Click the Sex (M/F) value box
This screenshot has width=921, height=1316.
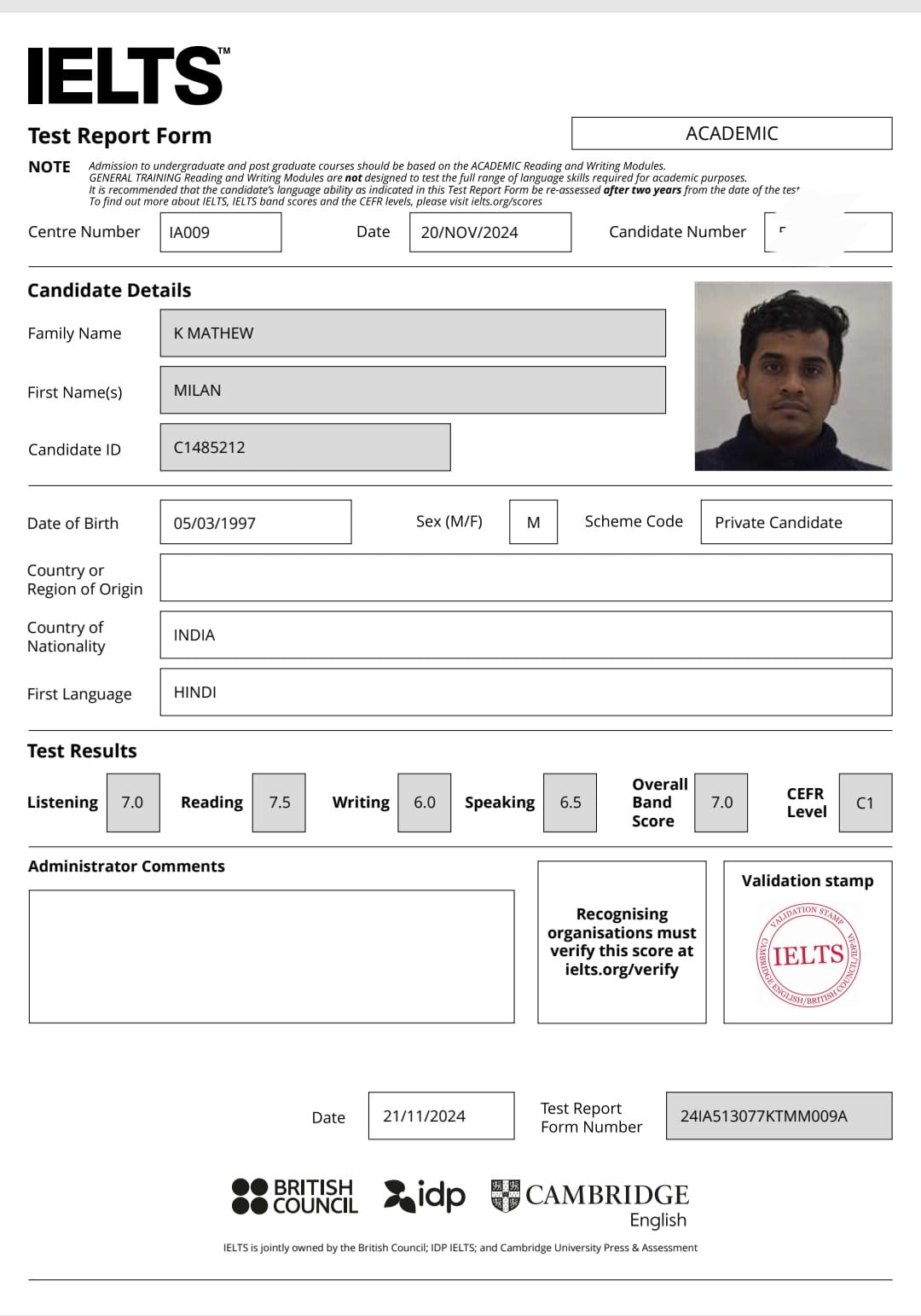coord(534,522)
